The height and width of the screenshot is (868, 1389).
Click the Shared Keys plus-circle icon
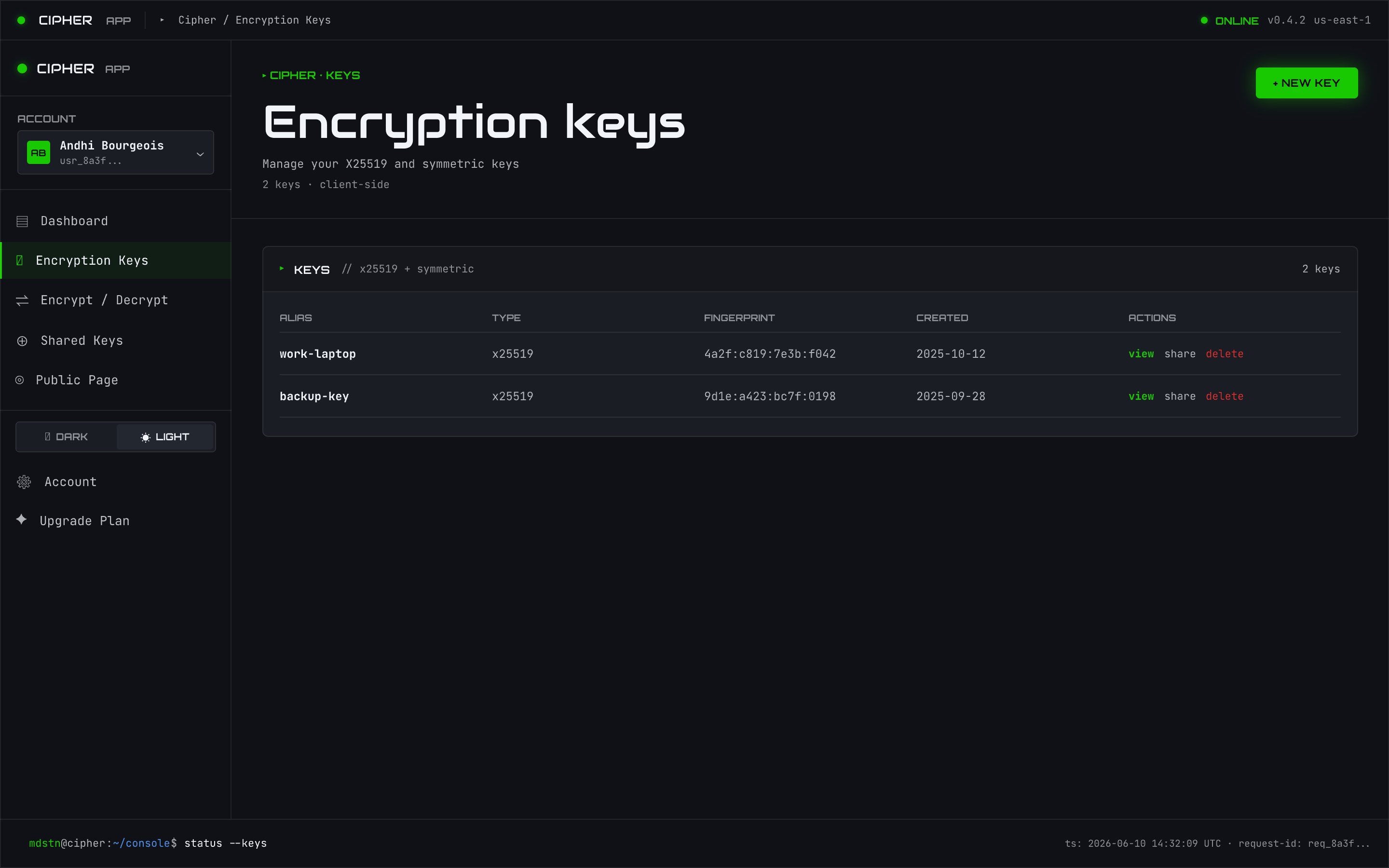coord(22,341)
